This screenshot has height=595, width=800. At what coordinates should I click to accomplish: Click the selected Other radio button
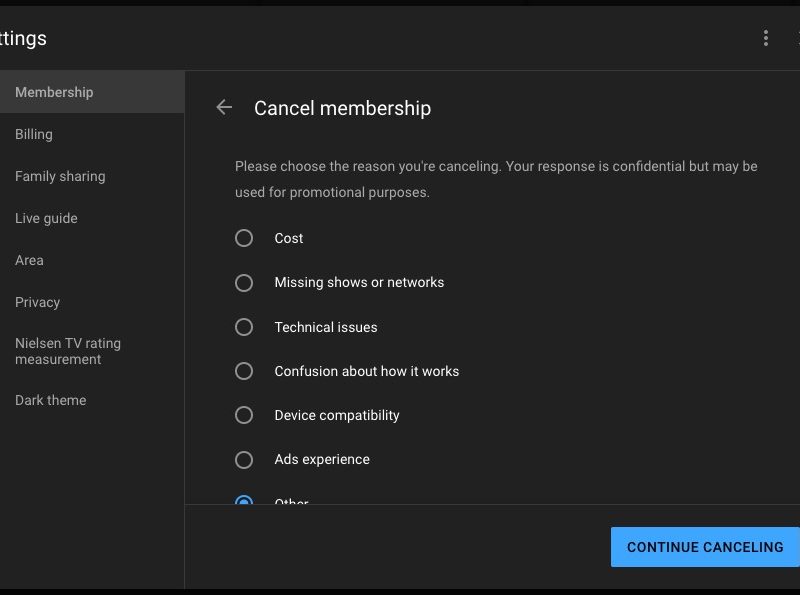pyautogui.click(x=244, y=500)
